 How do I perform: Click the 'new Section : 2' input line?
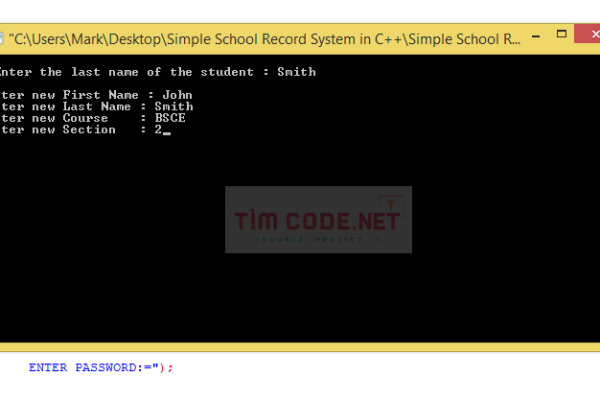(85, 130)
